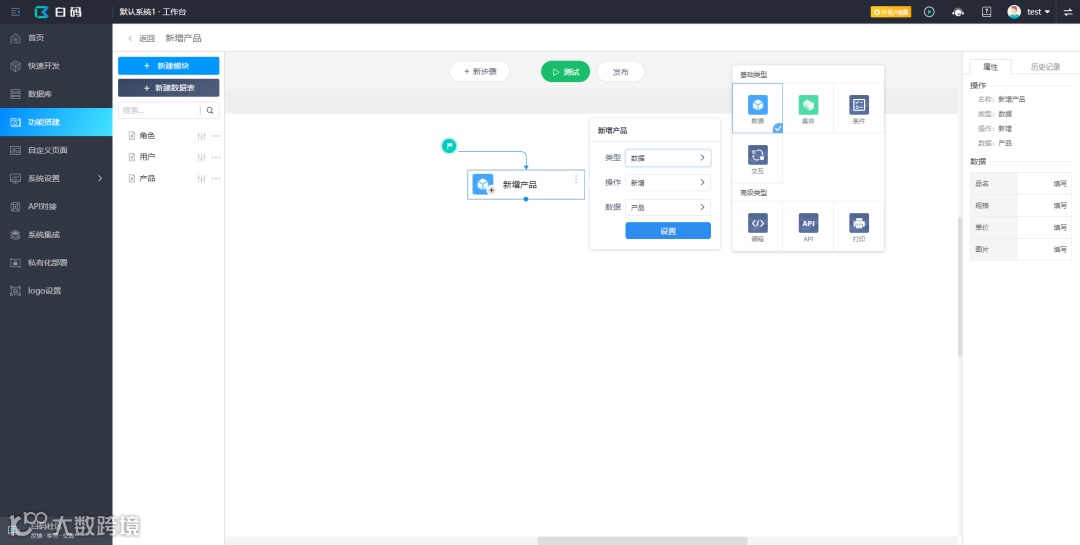Choose the 打印 print type tile
Image resolution: width=1080 pixels, height=545 pixels.
(x=859, y=227)
